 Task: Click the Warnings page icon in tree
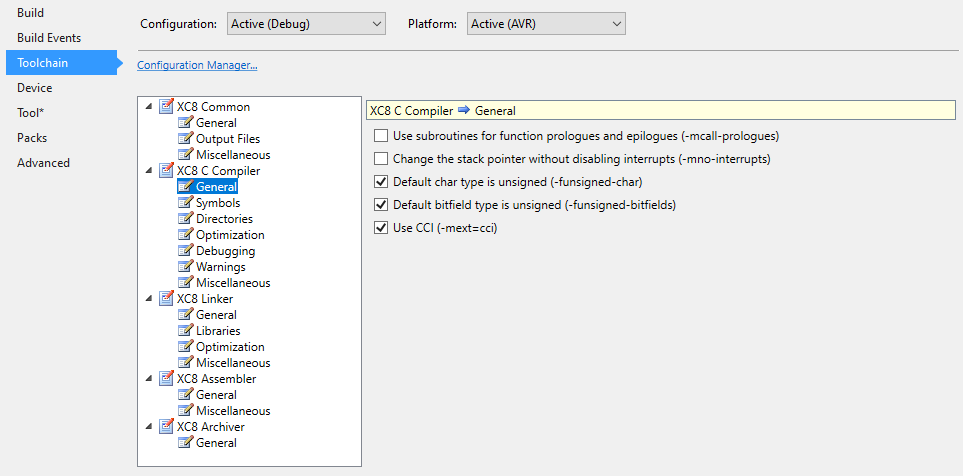tap(185, 267)
